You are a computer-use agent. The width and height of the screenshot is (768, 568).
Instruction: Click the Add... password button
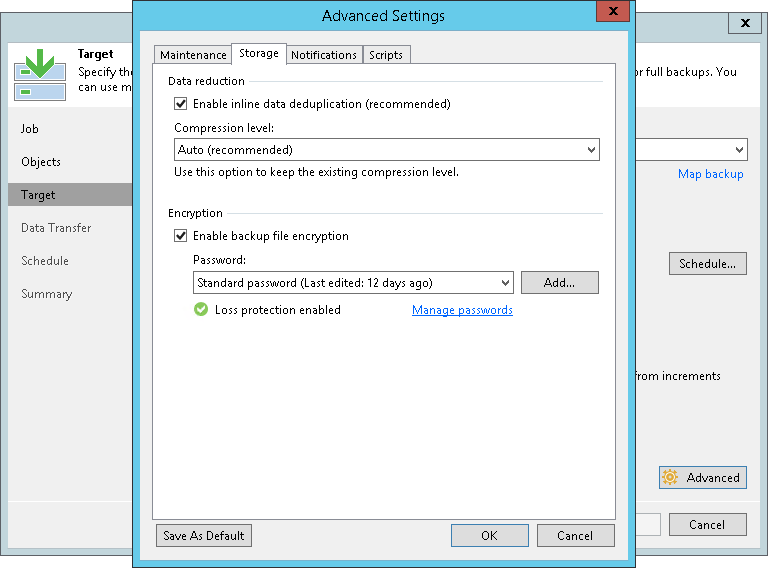coord(559,283)
